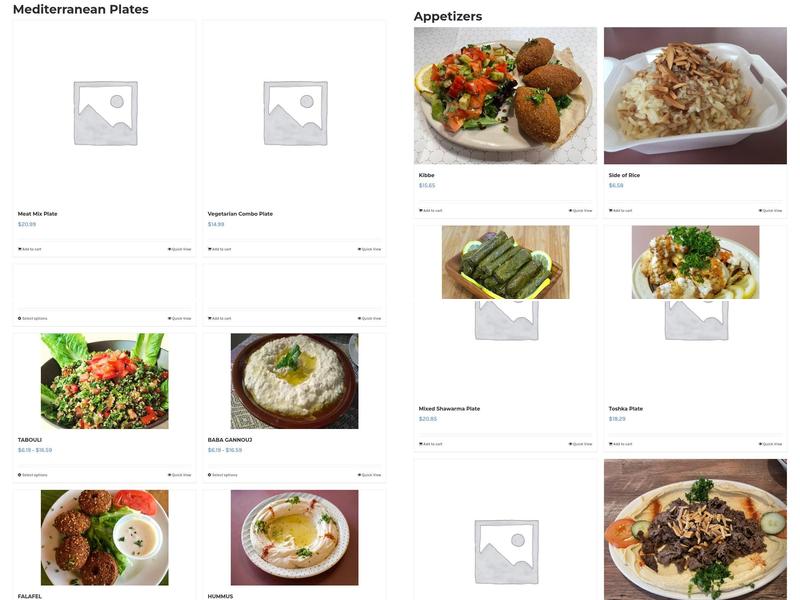Image resolution: width=800 pixels, height=600 pixels.
Task: Click the cart icon under Vegetarian Combo Plate
Action: 208,248
